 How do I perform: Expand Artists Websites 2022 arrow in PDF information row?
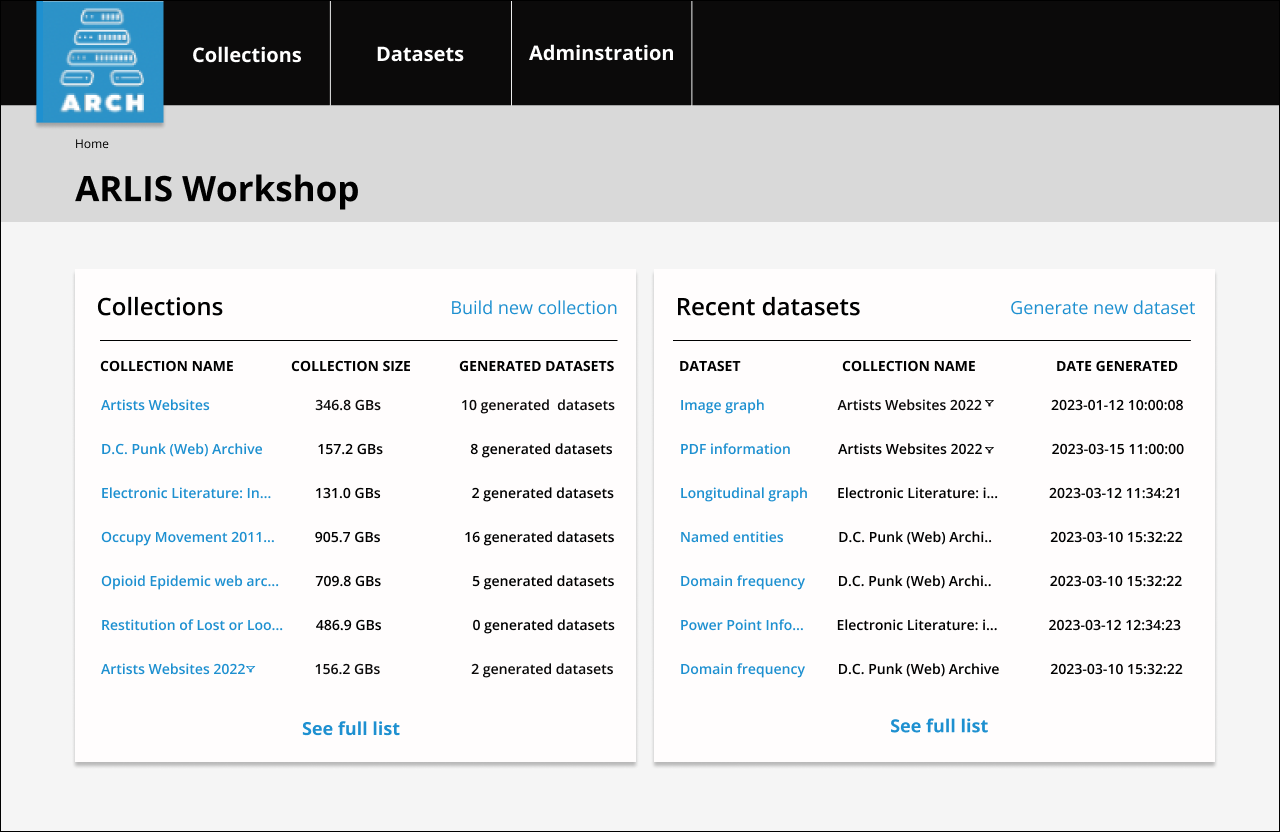tap(989, 450)
